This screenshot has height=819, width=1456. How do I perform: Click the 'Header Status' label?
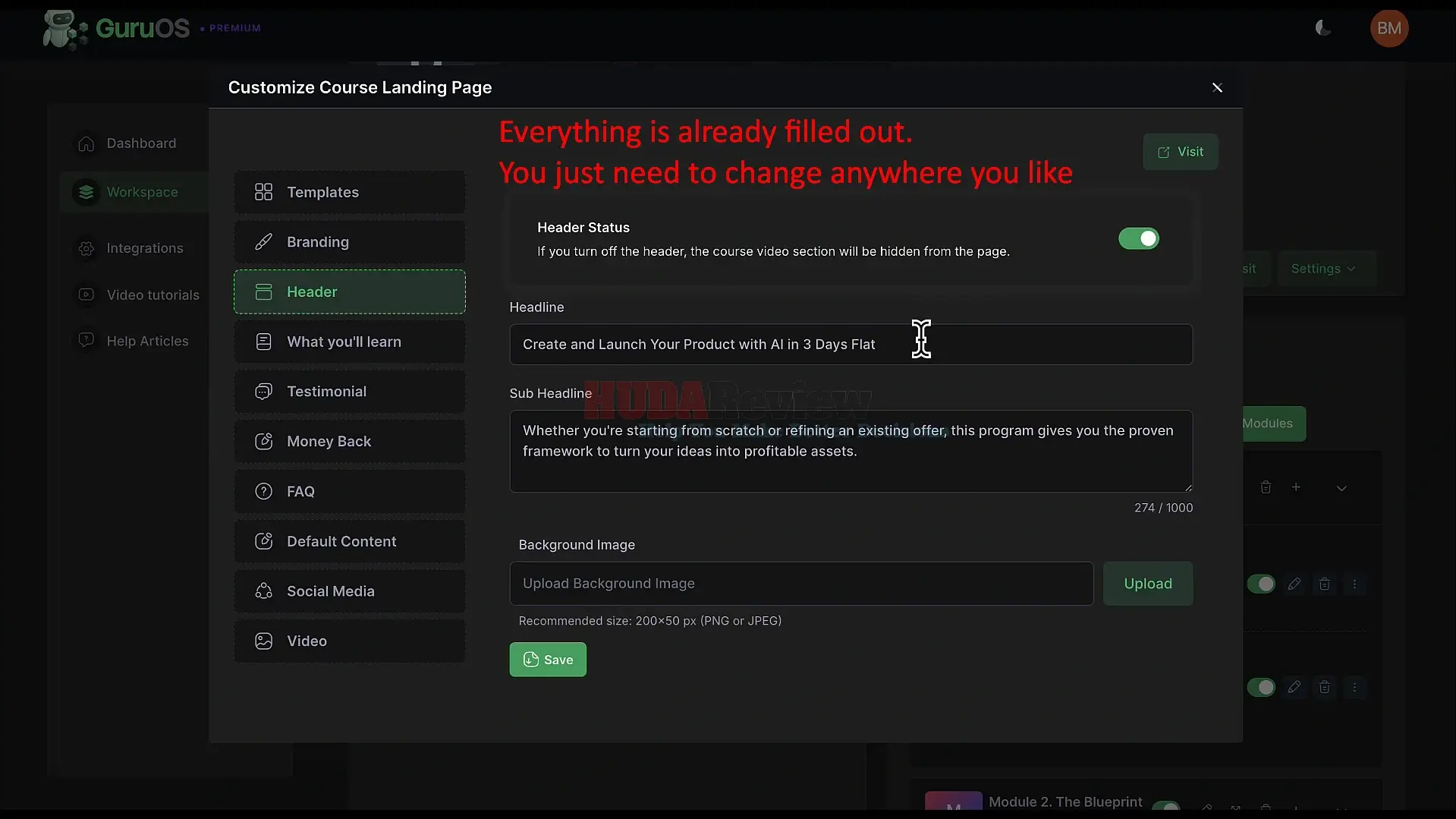pos(583,228)
